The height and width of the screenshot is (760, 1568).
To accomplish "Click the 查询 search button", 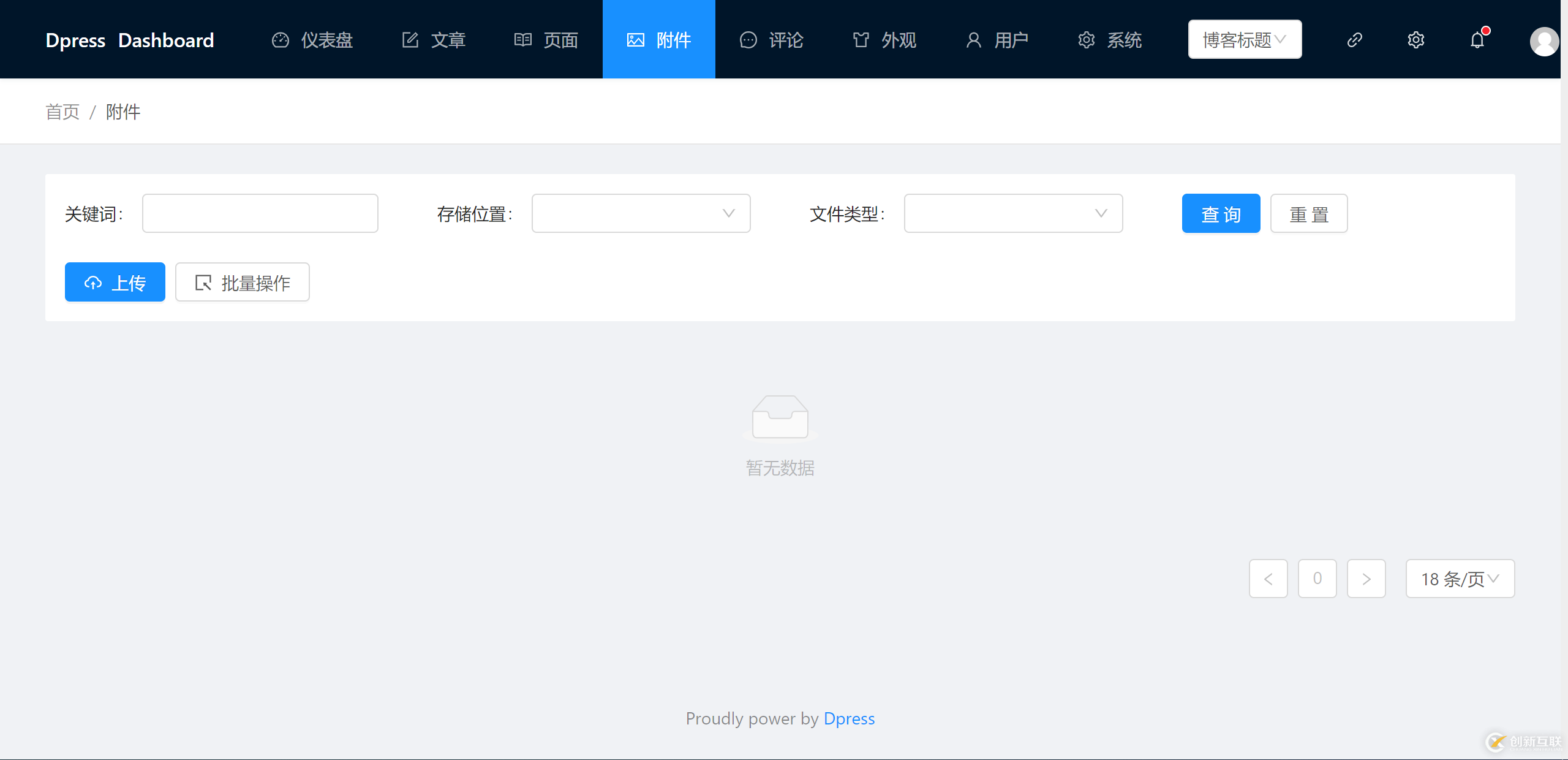I will coord(1221,213).
